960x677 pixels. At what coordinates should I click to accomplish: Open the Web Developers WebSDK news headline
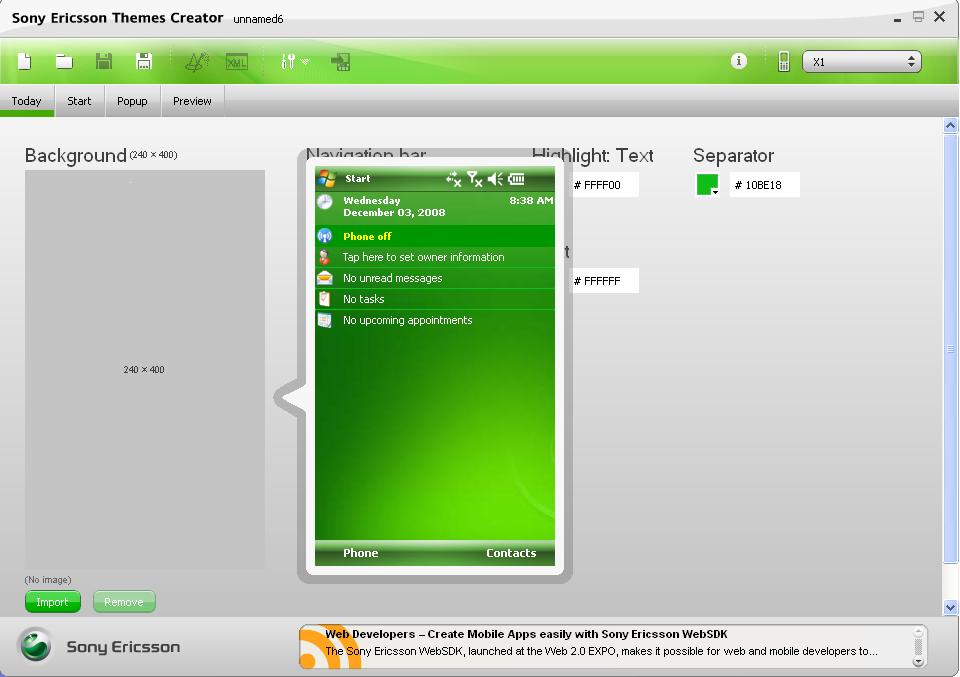pyautogui.click(x=527, y=634)
